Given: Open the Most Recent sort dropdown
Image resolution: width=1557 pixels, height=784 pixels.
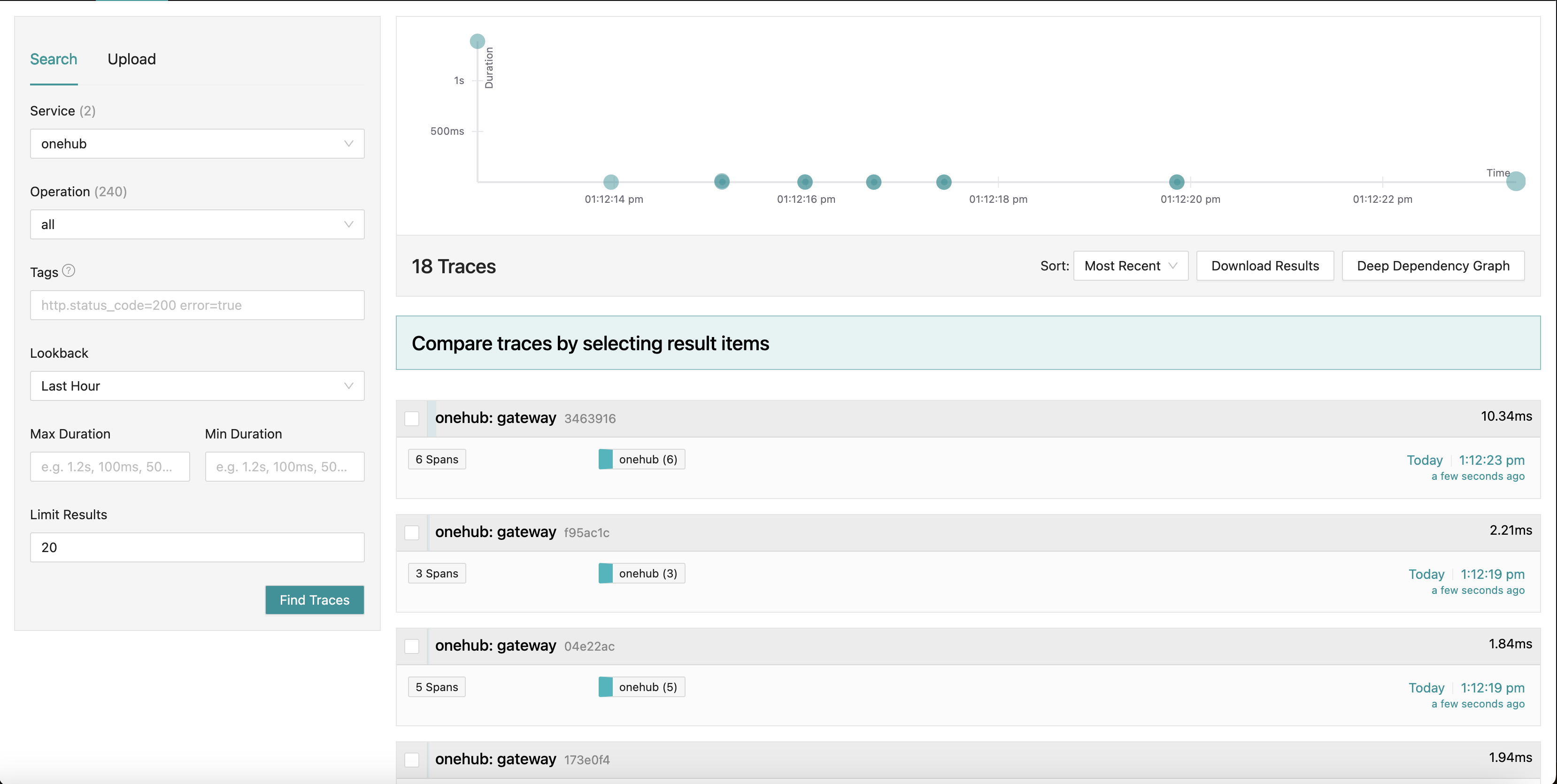Looking at the screenshot, I should coord(1130,265).
